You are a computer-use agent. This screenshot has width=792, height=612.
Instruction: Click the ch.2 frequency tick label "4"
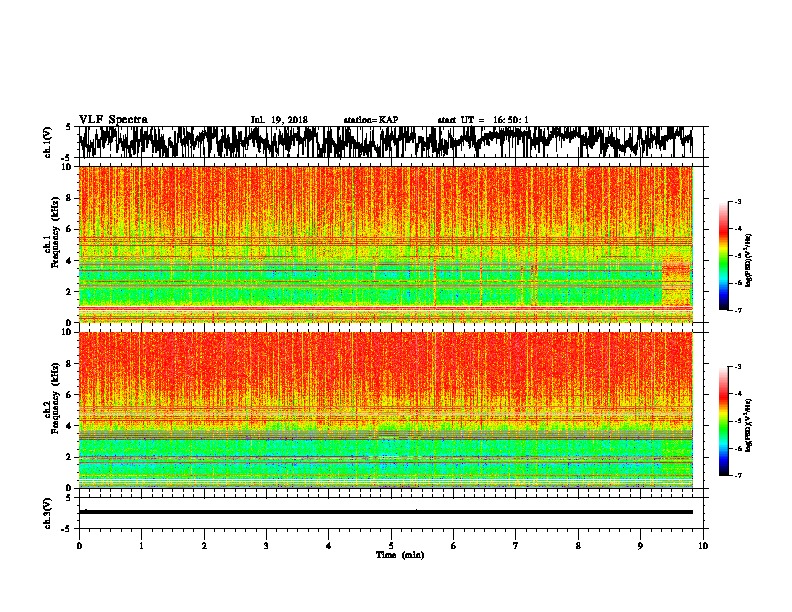point(69,426)
